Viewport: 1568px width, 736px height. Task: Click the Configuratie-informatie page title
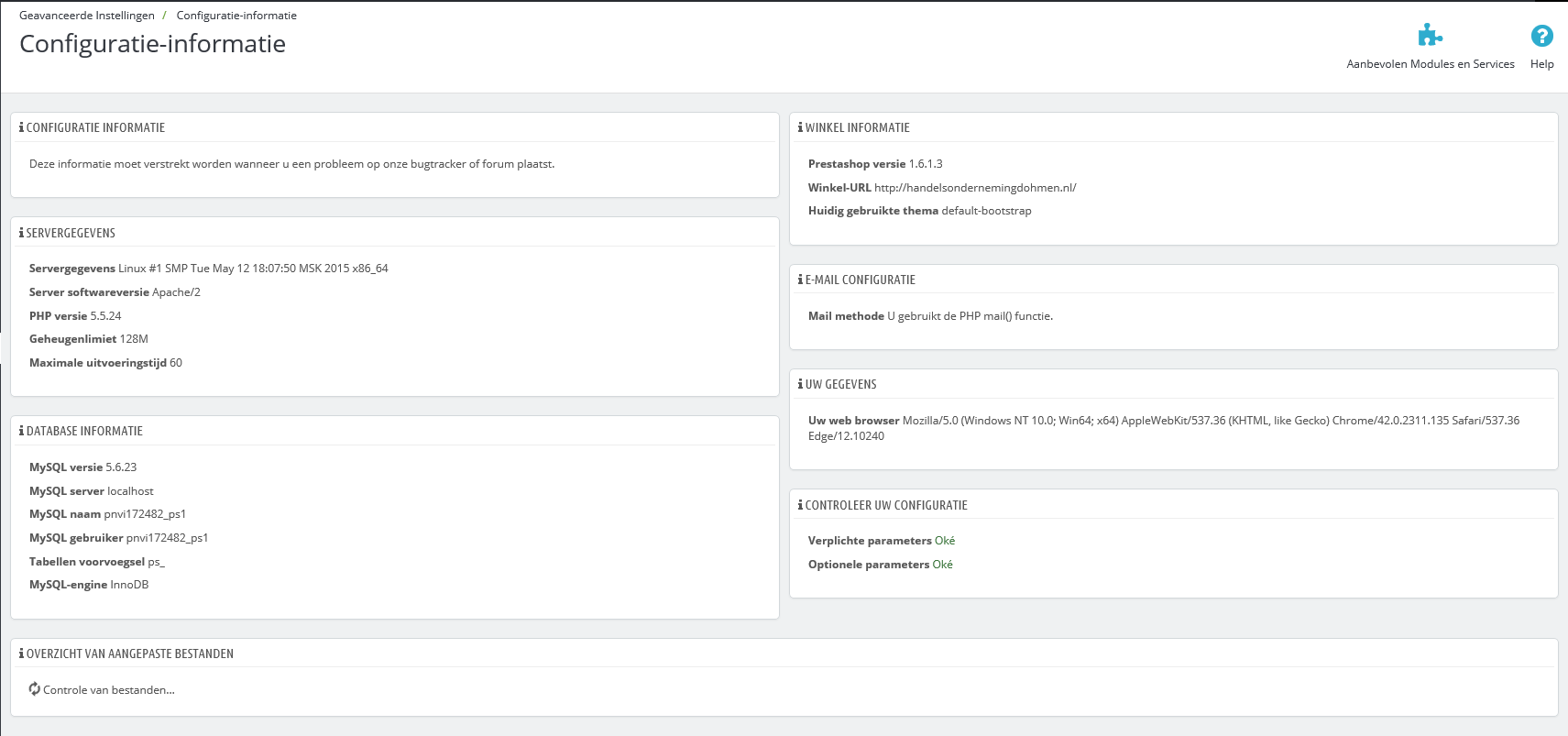[x=152, y=44]
